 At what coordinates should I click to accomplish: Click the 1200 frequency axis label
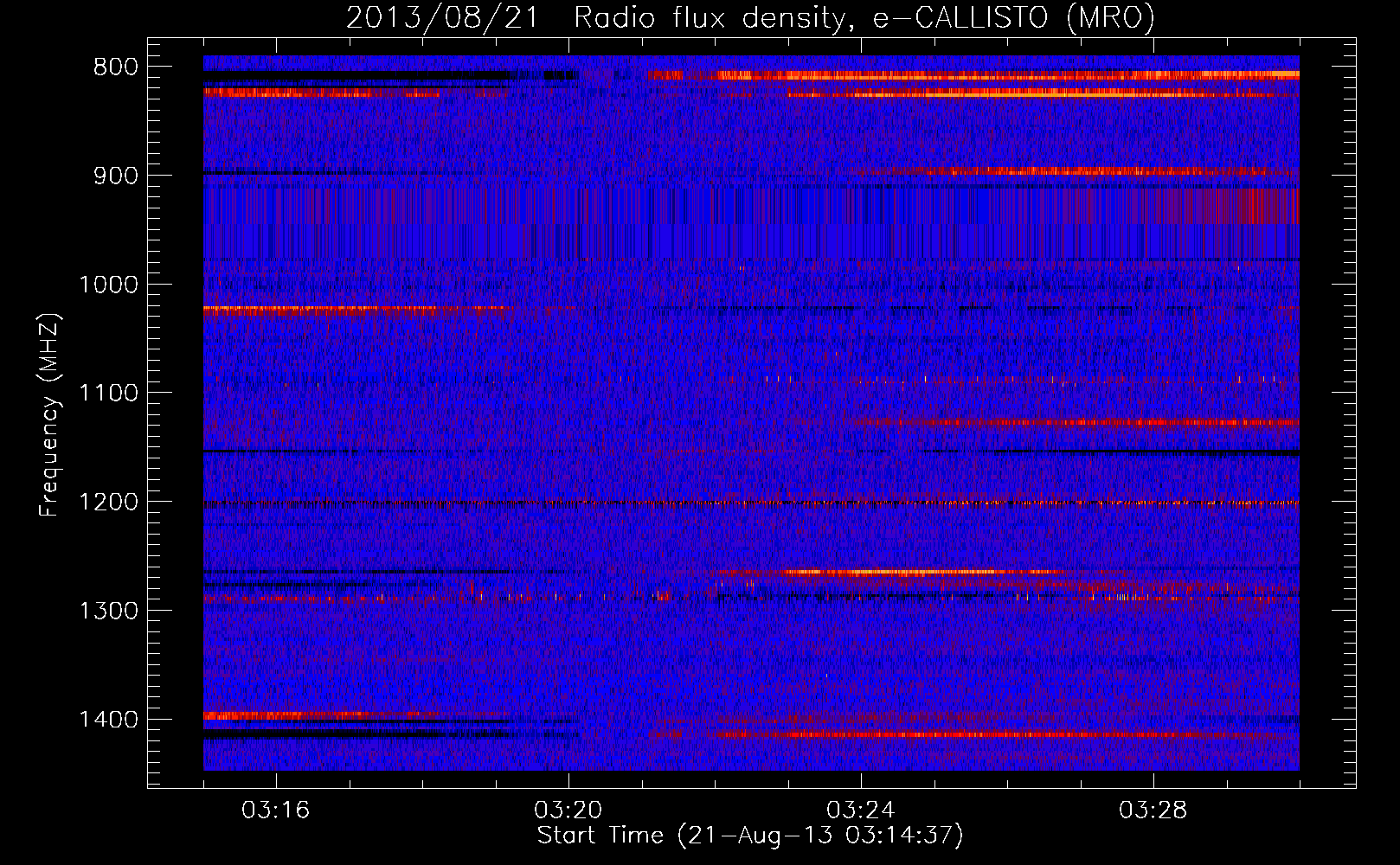click(x=108, y=502)
